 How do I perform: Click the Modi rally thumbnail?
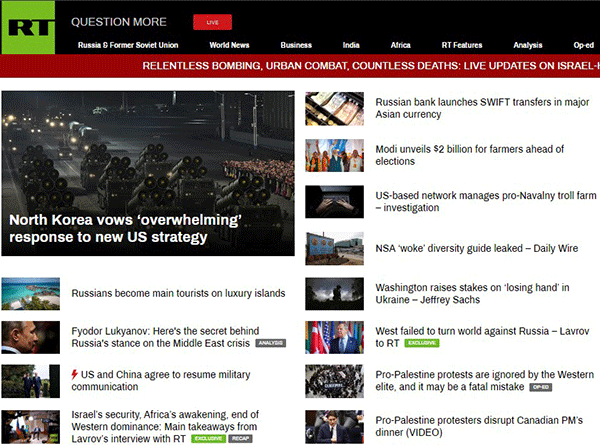coord(334,155)
